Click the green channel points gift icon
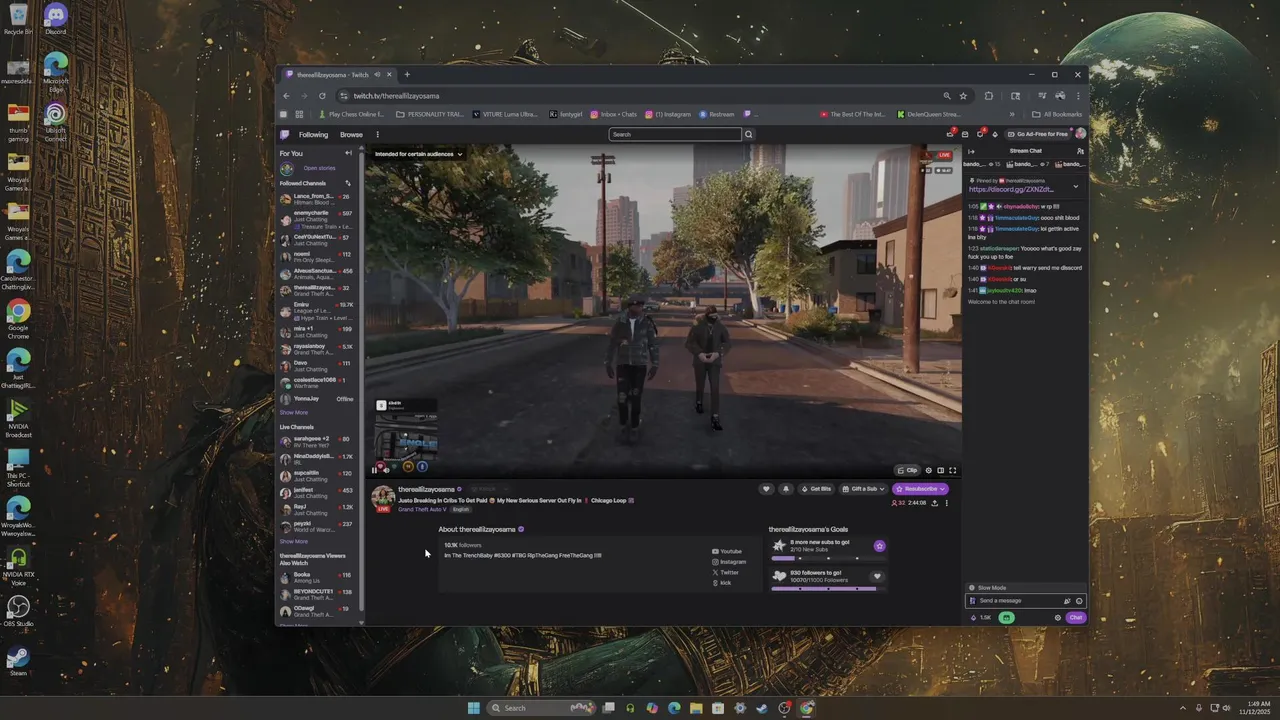 (1007, 617)
